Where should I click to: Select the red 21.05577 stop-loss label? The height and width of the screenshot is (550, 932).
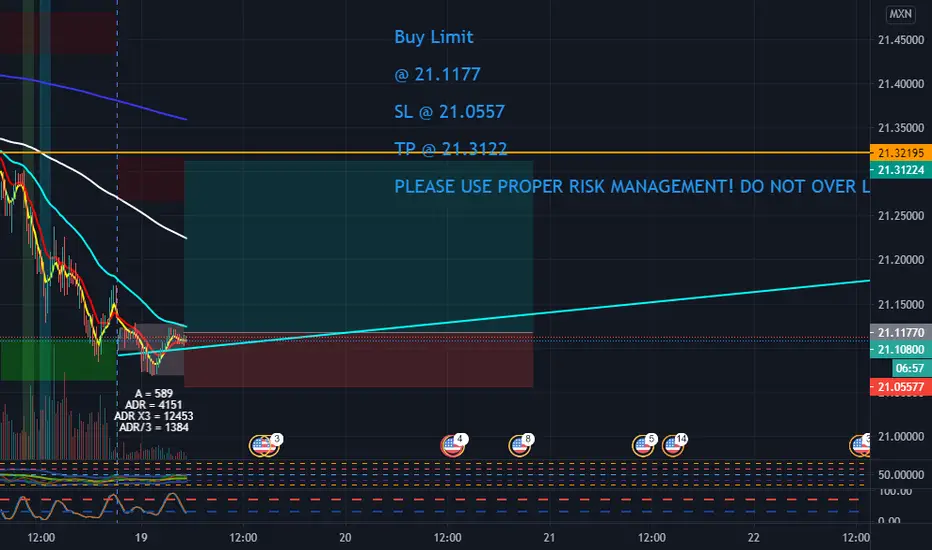(x=900, y=387)
